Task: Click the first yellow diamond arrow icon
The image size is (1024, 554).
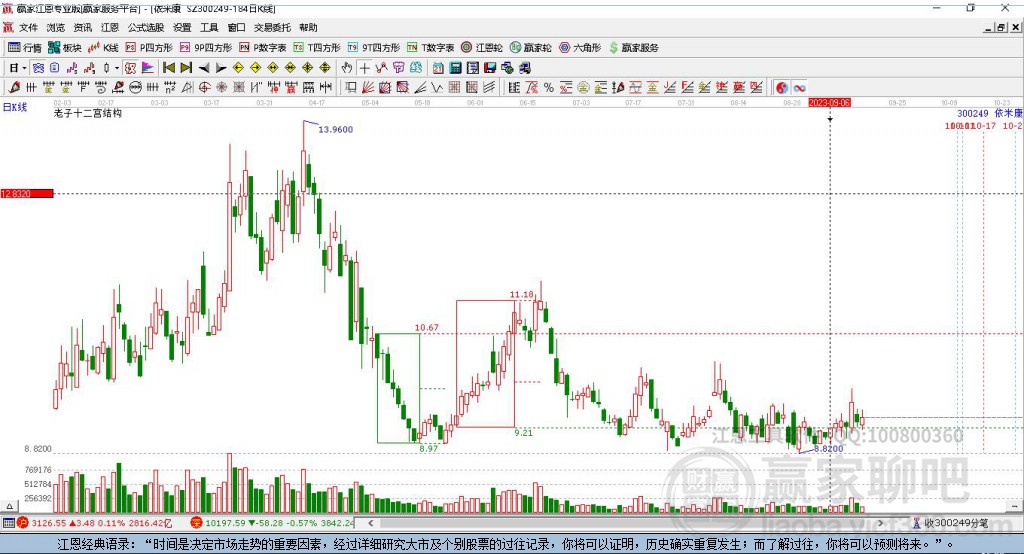Action: (x=238, y=67)
